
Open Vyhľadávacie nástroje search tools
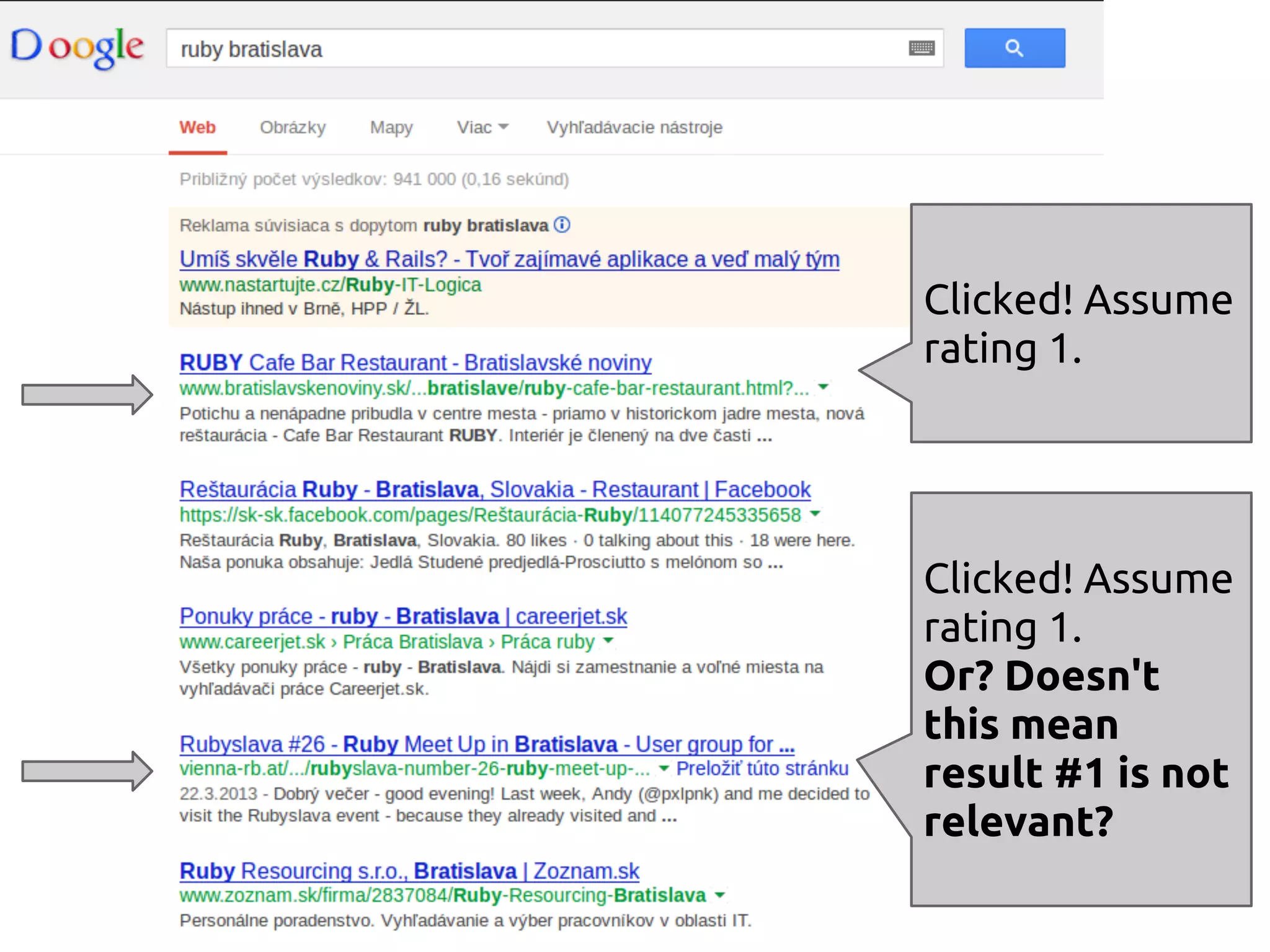634,127
